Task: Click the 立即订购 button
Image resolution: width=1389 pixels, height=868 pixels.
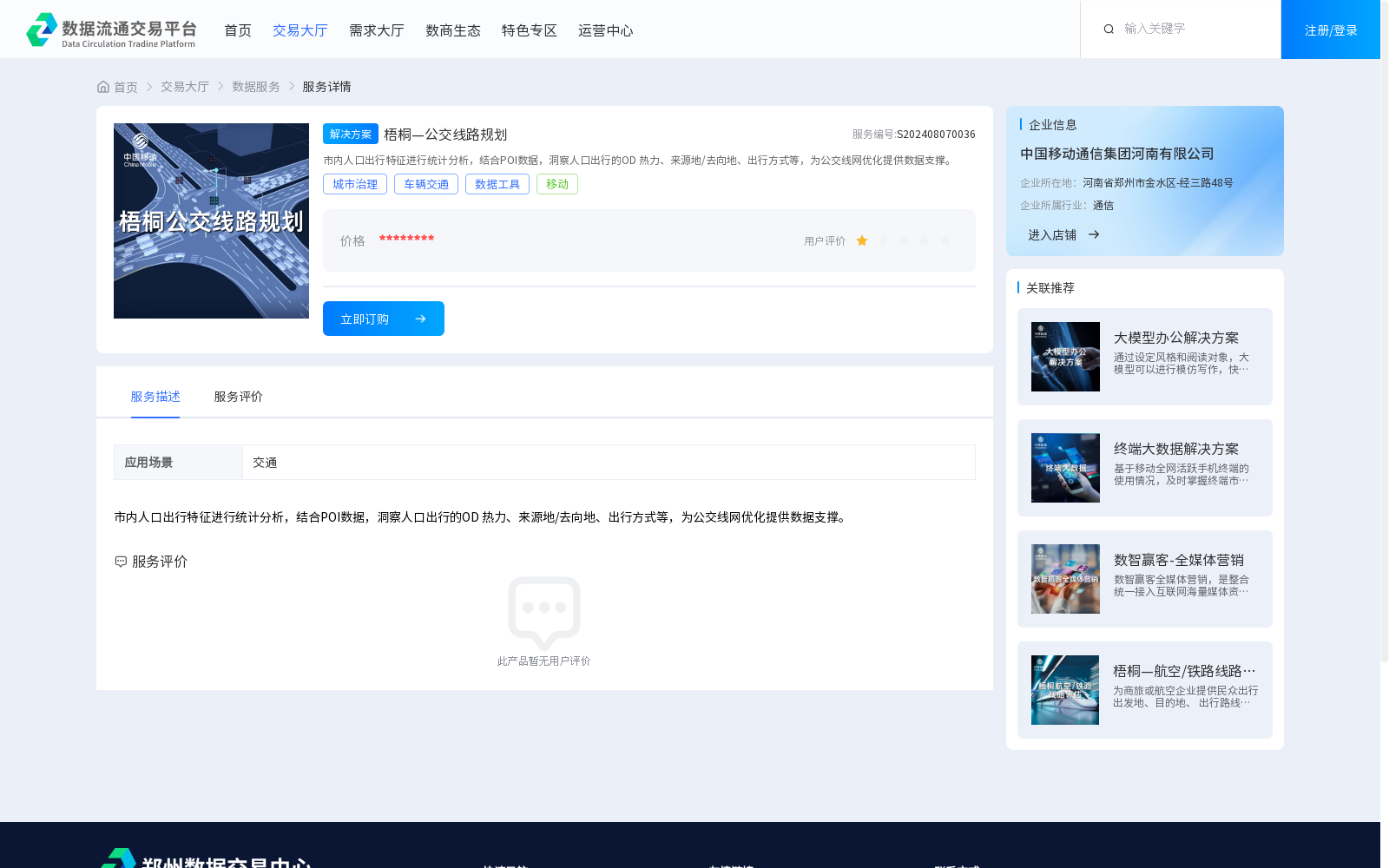Action: [384, 319]
